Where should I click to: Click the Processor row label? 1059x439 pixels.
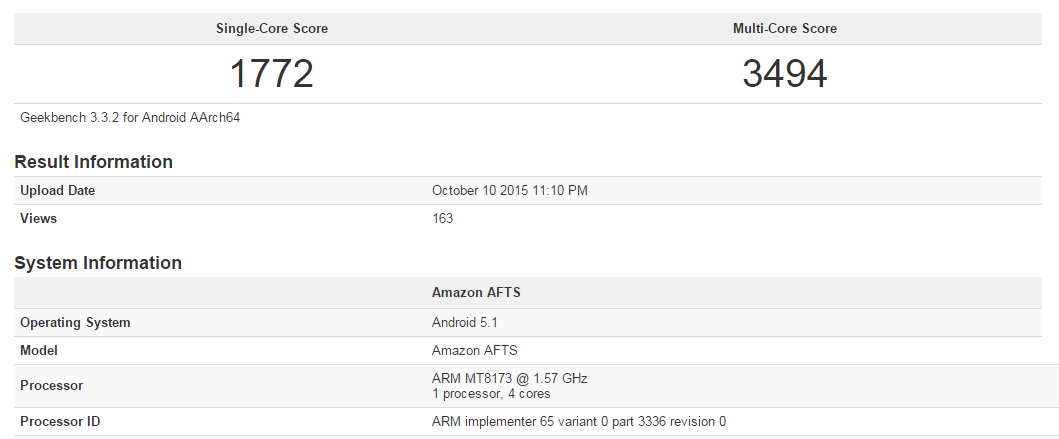(51, 385)
